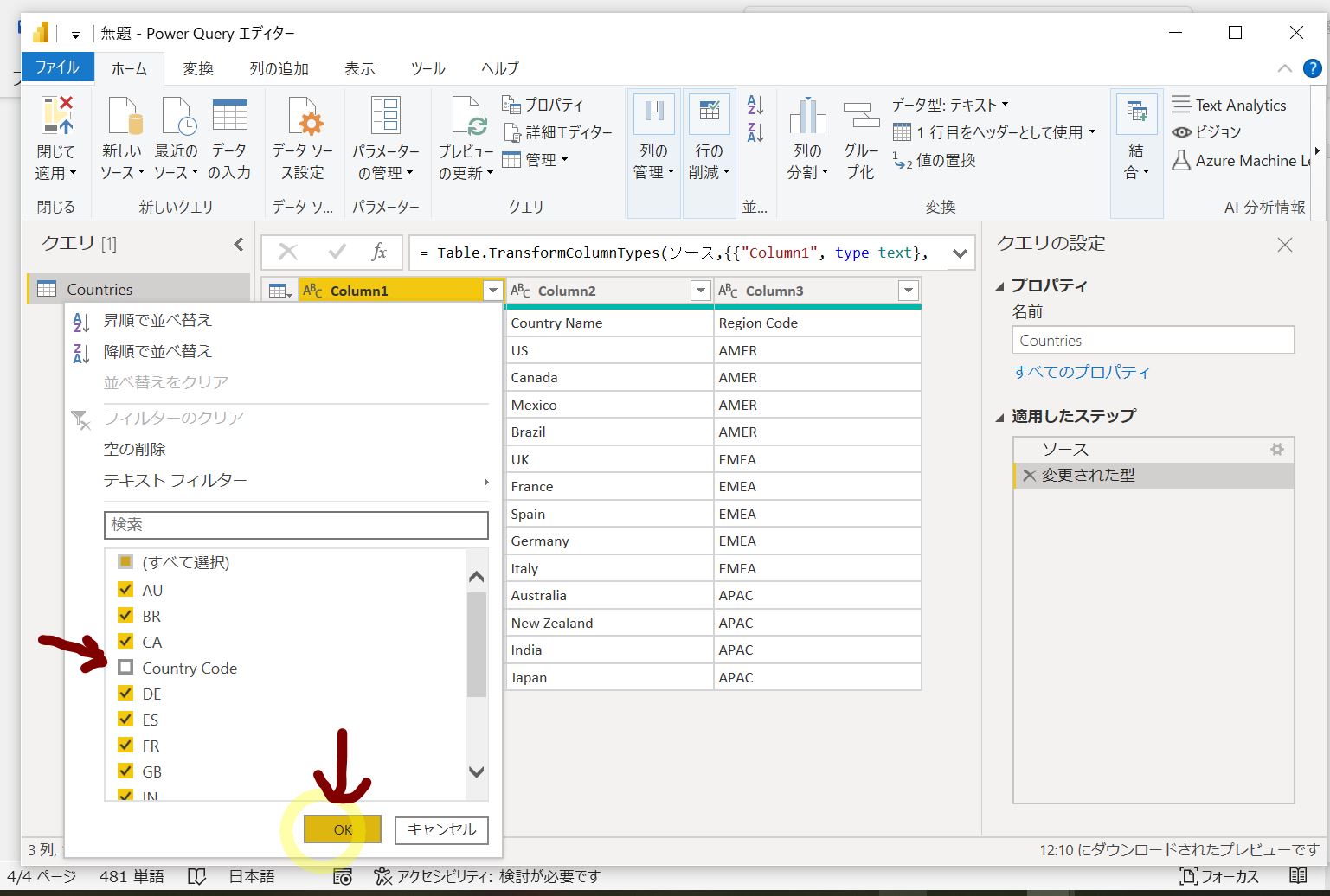Image resolution: width=1330 pixels, height=896 pixels.
Task: Open the ファイル tab
Action: click(x=57, y=67)
